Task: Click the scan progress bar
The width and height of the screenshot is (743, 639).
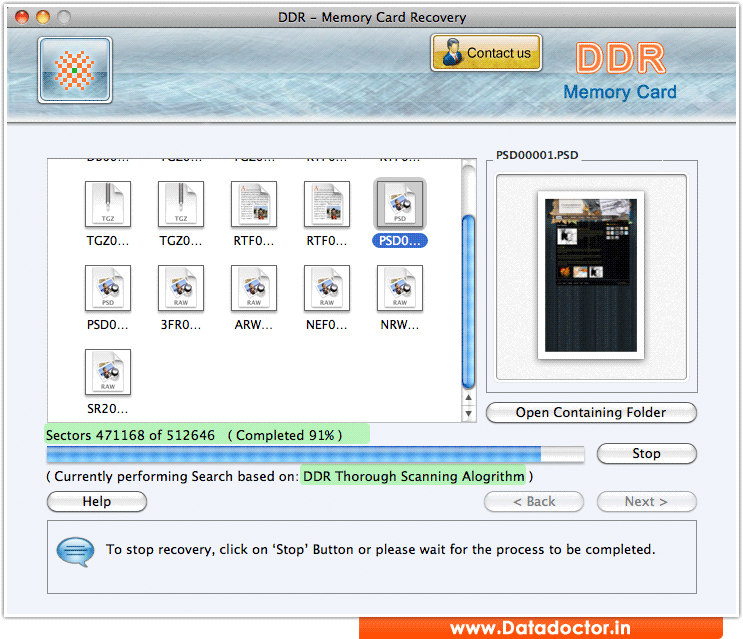Action: pos(316,454)
